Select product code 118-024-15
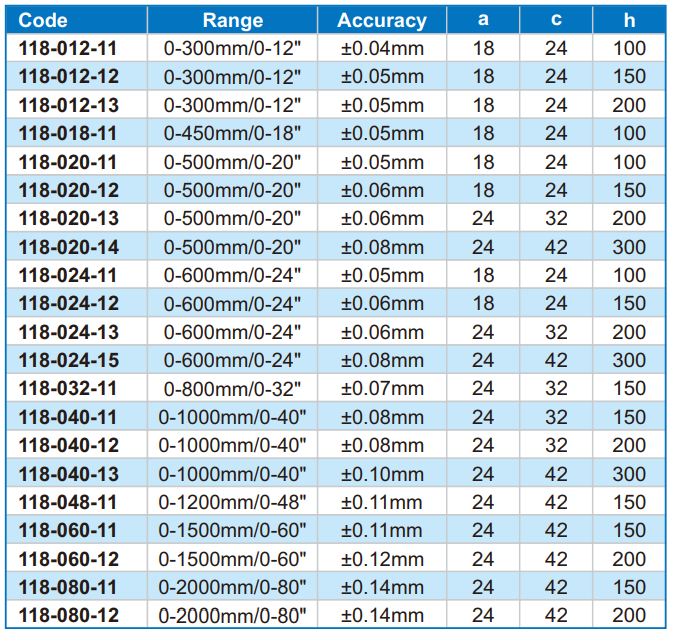The width and height of the screenshot is (677, 642). point(69,361)
